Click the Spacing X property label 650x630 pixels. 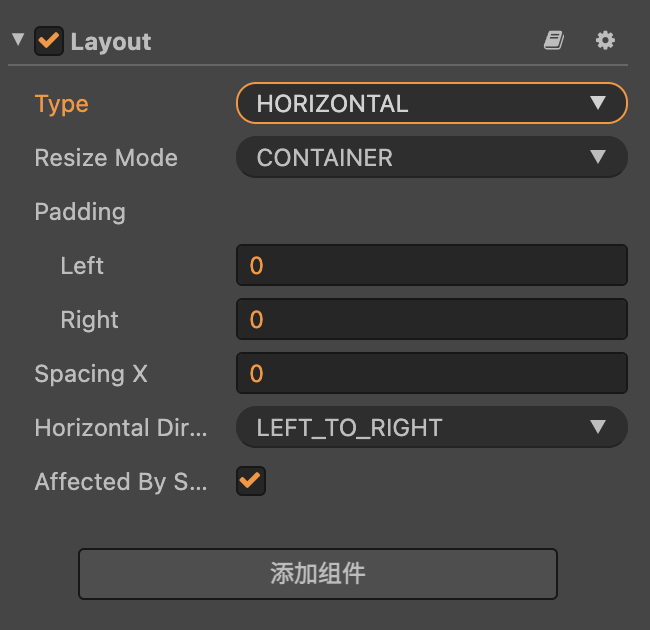tap(91, 374)
